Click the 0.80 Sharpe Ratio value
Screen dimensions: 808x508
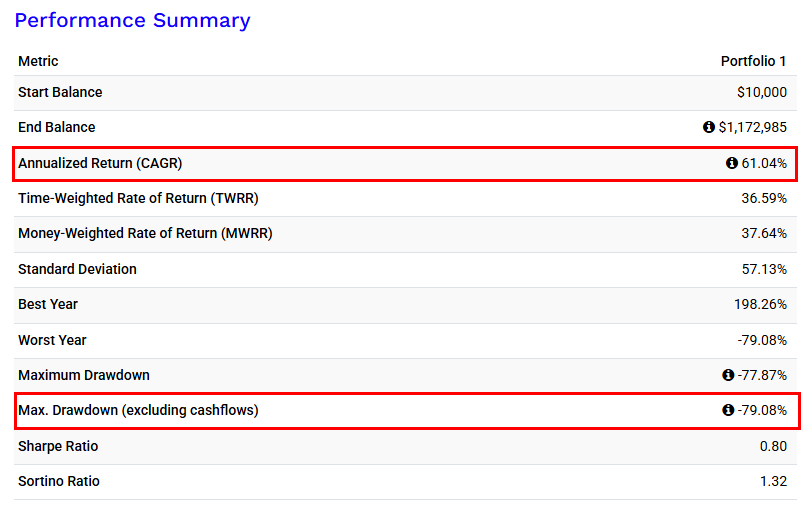point(771,447)
